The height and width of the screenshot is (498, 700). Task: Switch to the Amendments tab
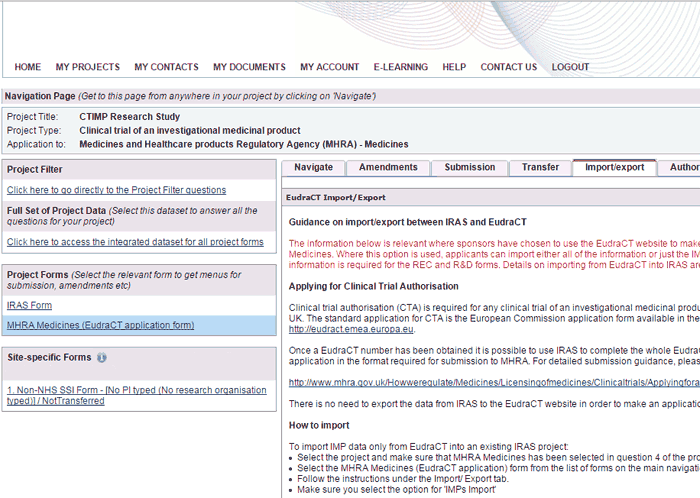point(388,167)
